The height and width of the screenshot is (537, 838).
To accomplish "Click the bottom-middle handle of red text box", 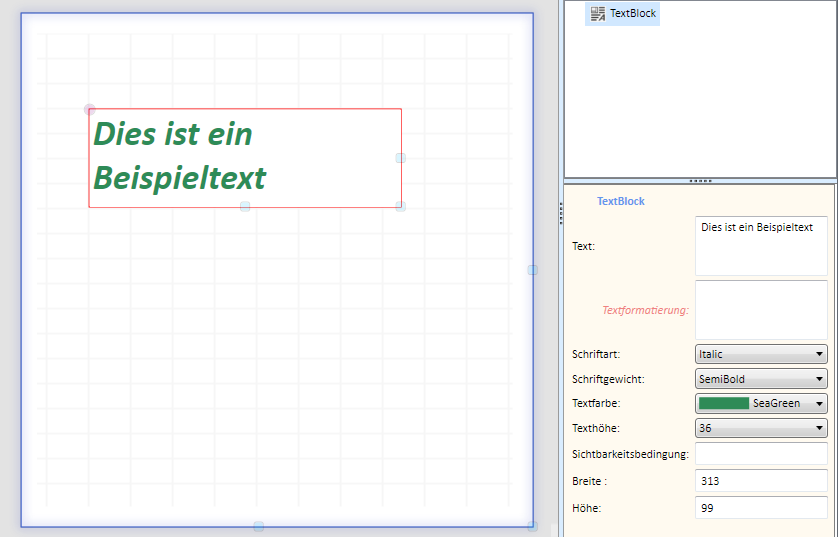I will 245,206.
